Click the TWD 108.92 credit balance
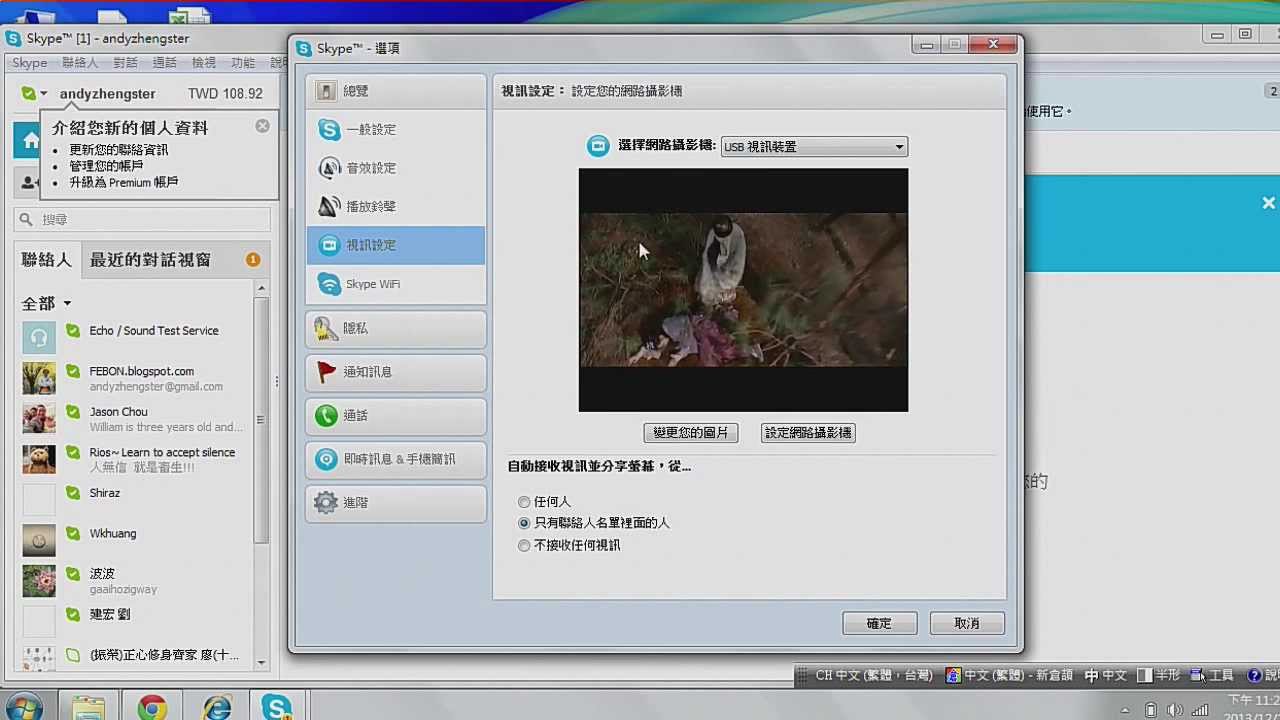The width and height of the screenshot is (1280, 720). 225,94
